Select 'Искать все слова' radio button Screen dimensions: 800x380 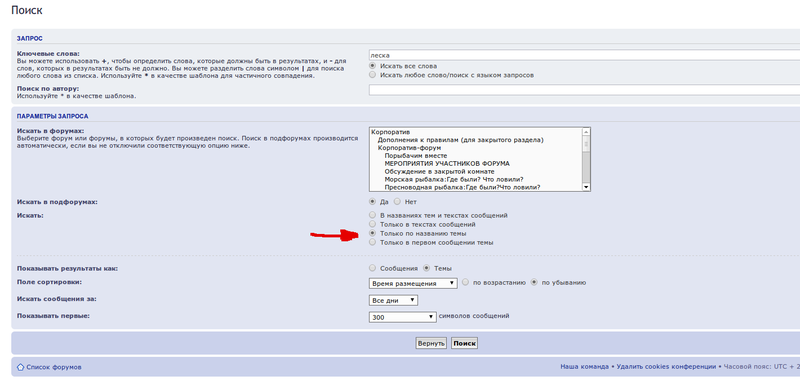(372, 66)
